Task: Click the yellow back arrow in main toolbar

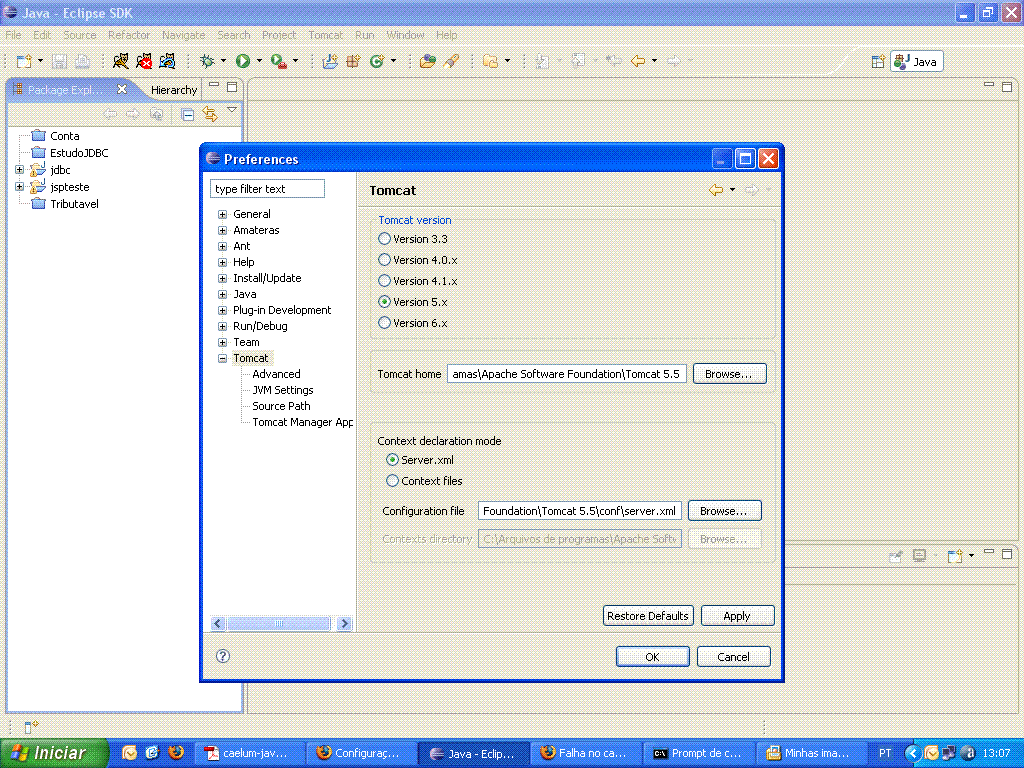Action: coord(638,61)
